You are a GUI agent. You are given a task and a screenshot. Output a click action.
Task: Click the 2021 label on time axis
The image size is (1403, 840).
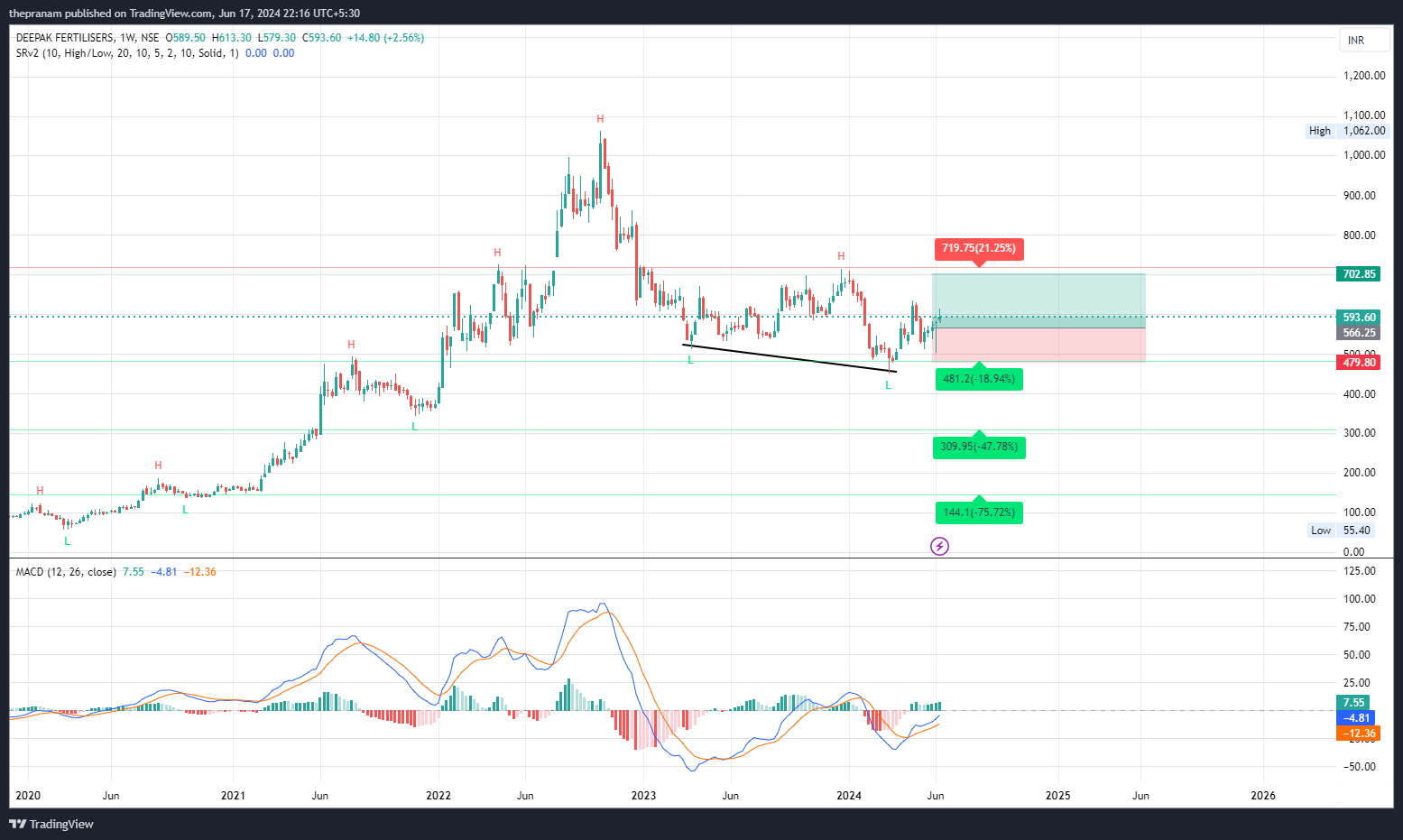(233, 796)
